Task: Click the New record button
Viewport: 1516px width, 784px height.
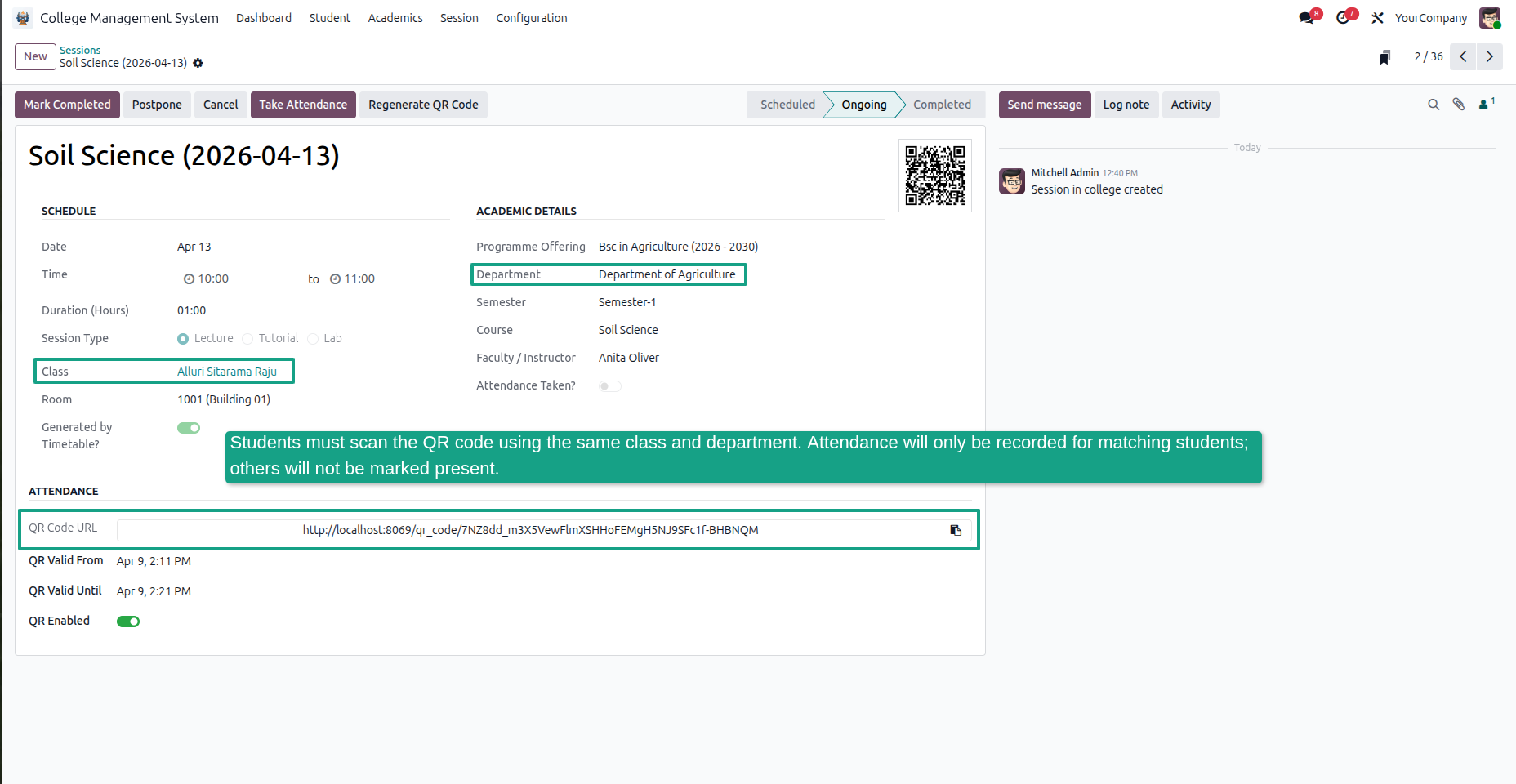Action: 35,56
